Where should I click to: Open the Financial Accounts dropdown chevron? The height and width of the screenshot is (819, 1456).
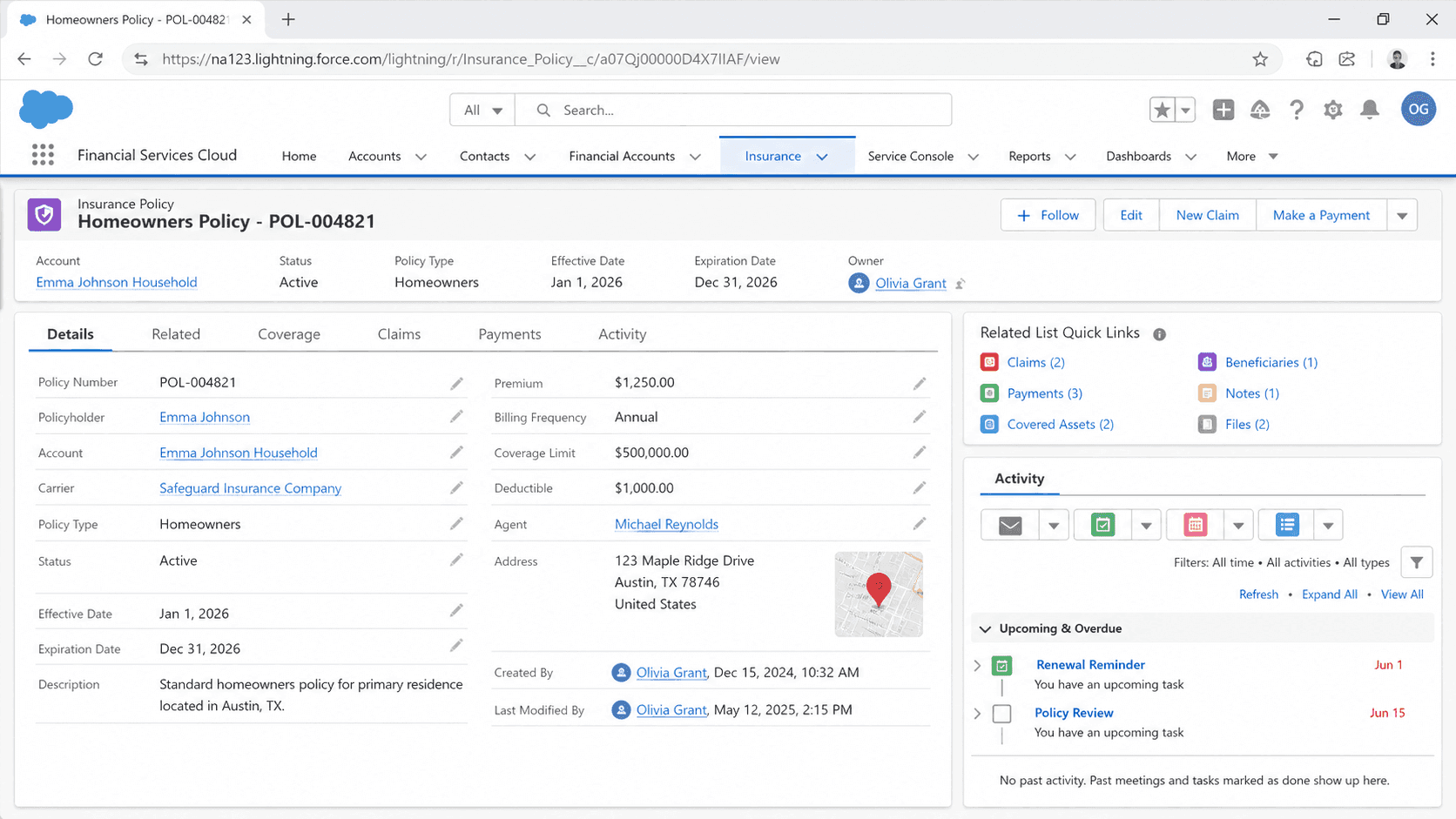coord(695,157)
